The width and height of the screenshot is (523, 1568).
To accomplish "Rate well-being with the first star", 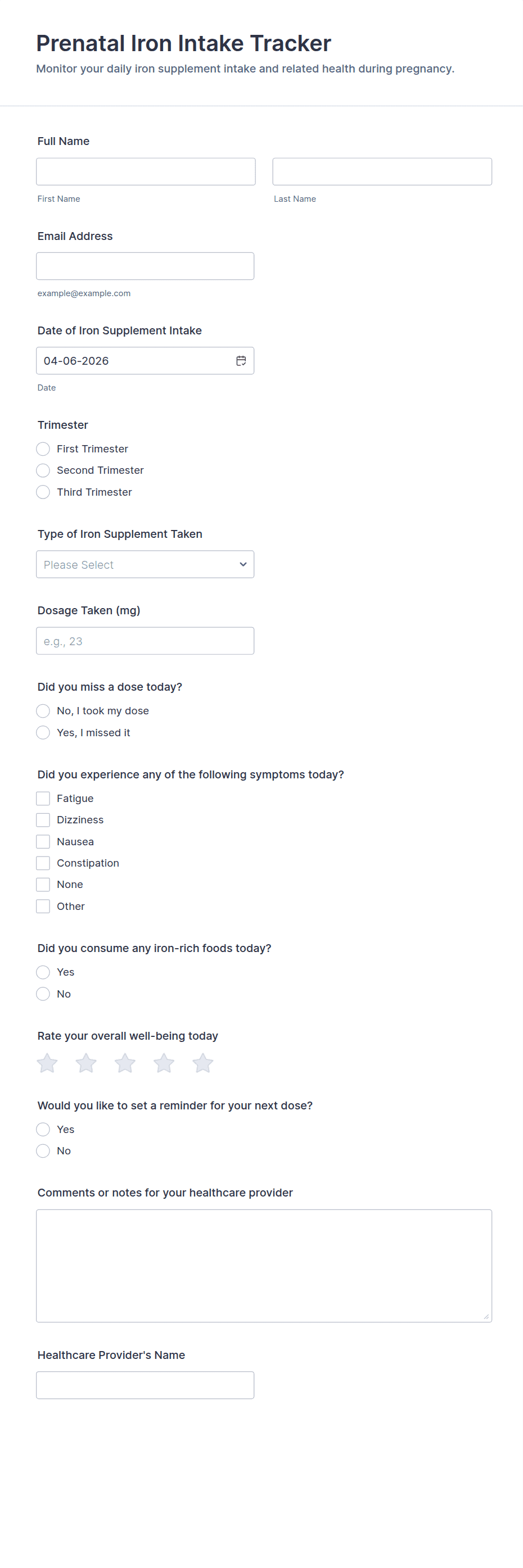I will point(47,1063).
